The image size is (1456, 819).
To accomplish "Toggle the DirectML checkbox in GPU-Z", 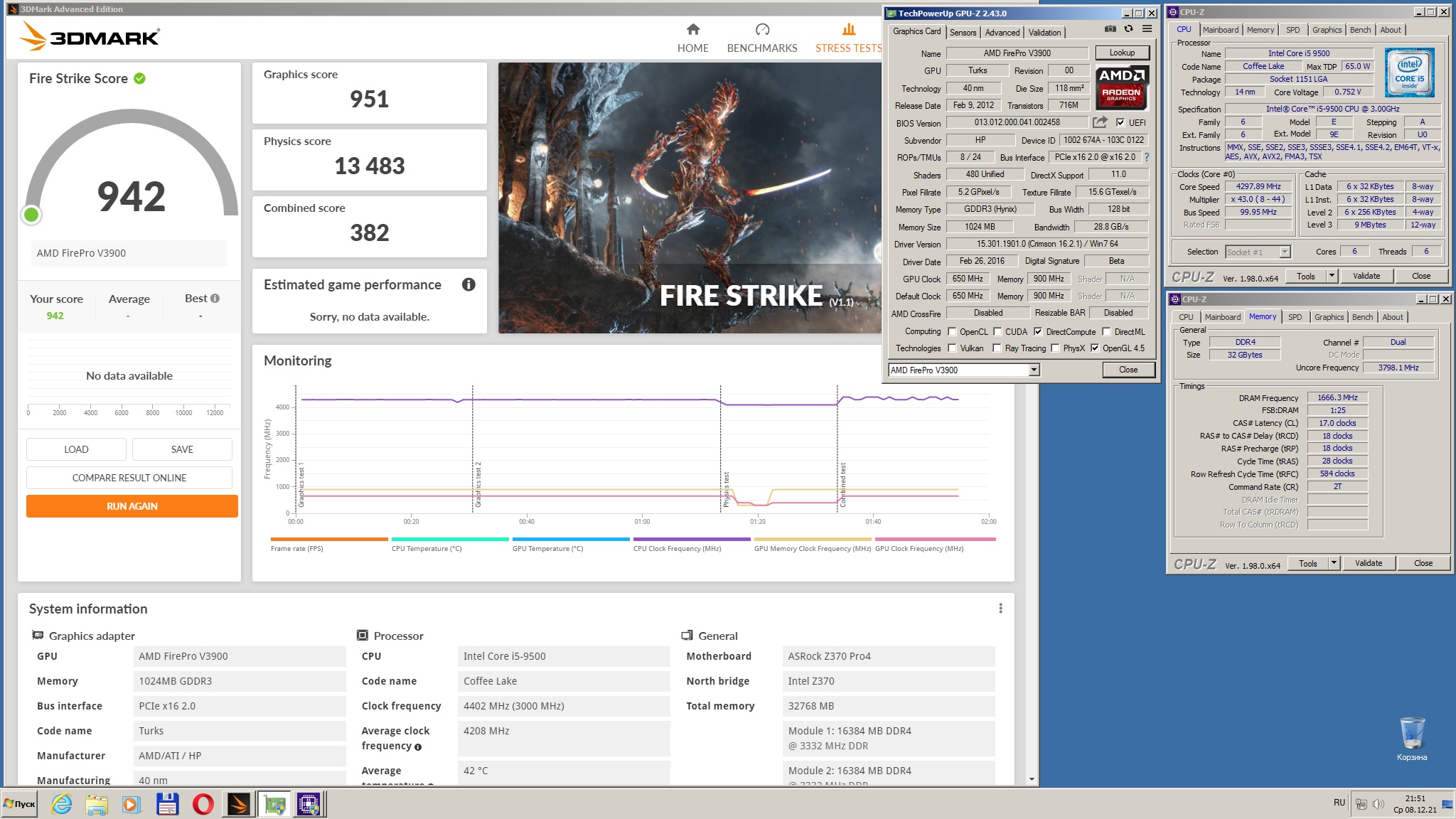I will (1106, 331).
